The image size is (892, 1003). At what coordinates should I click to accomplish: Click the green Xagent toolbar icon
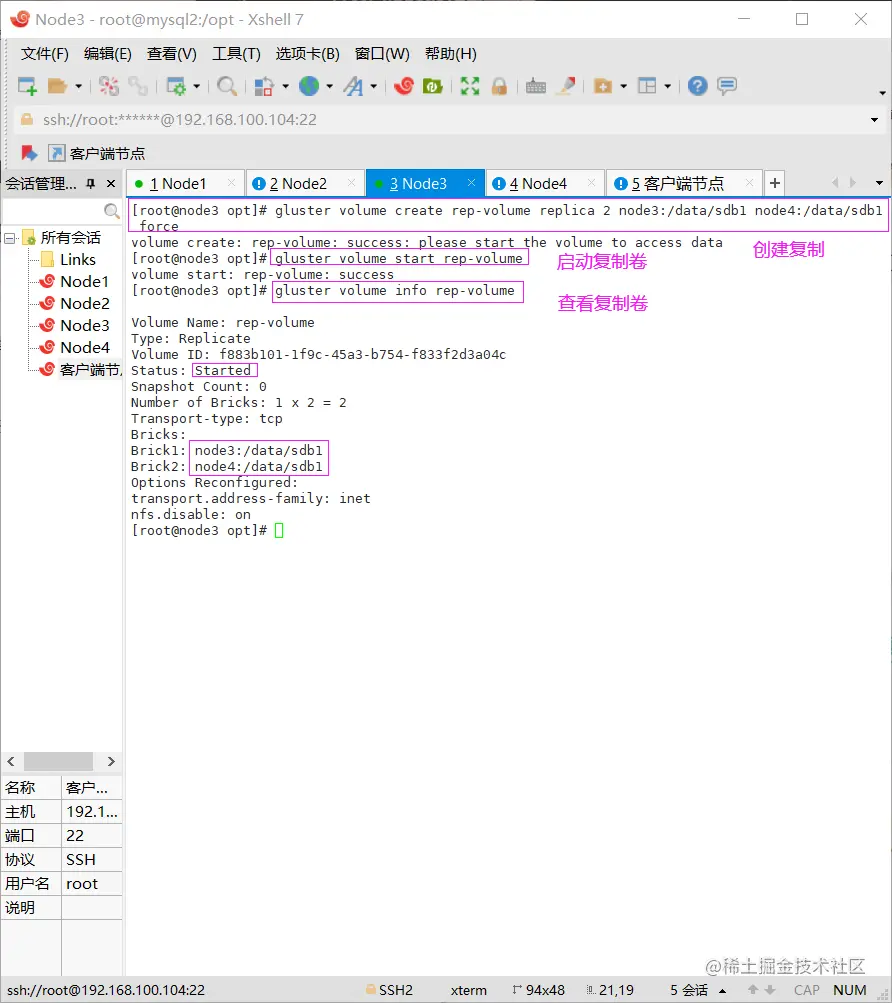(x=433, y=86)
